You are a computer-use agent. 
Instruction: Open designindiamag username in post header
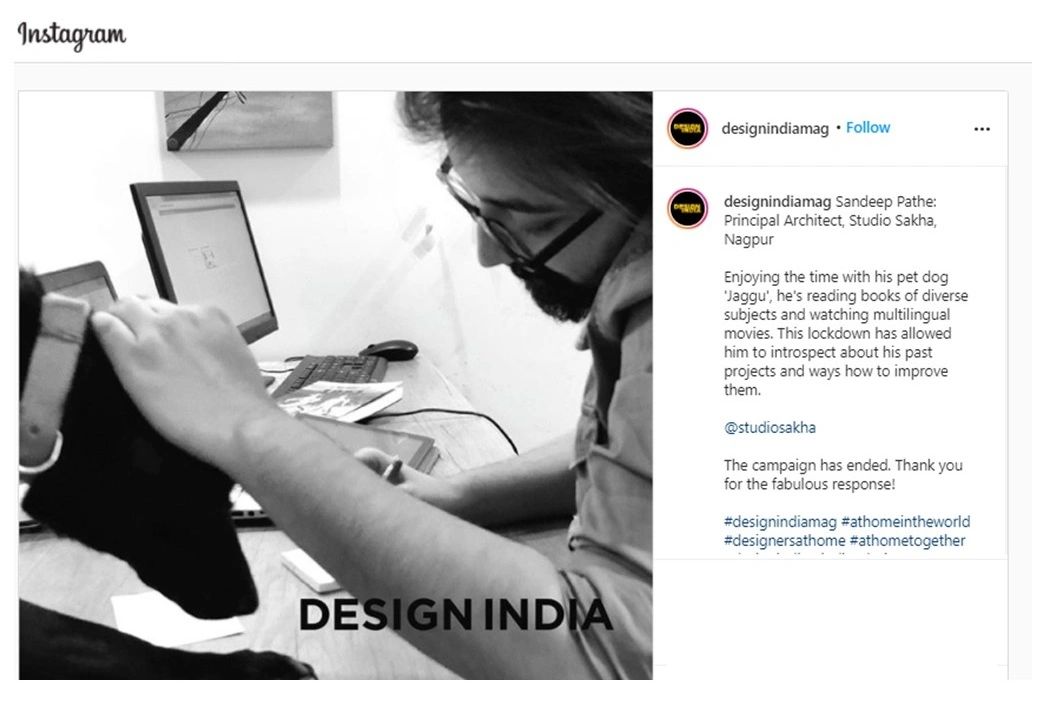pos(775,128)
